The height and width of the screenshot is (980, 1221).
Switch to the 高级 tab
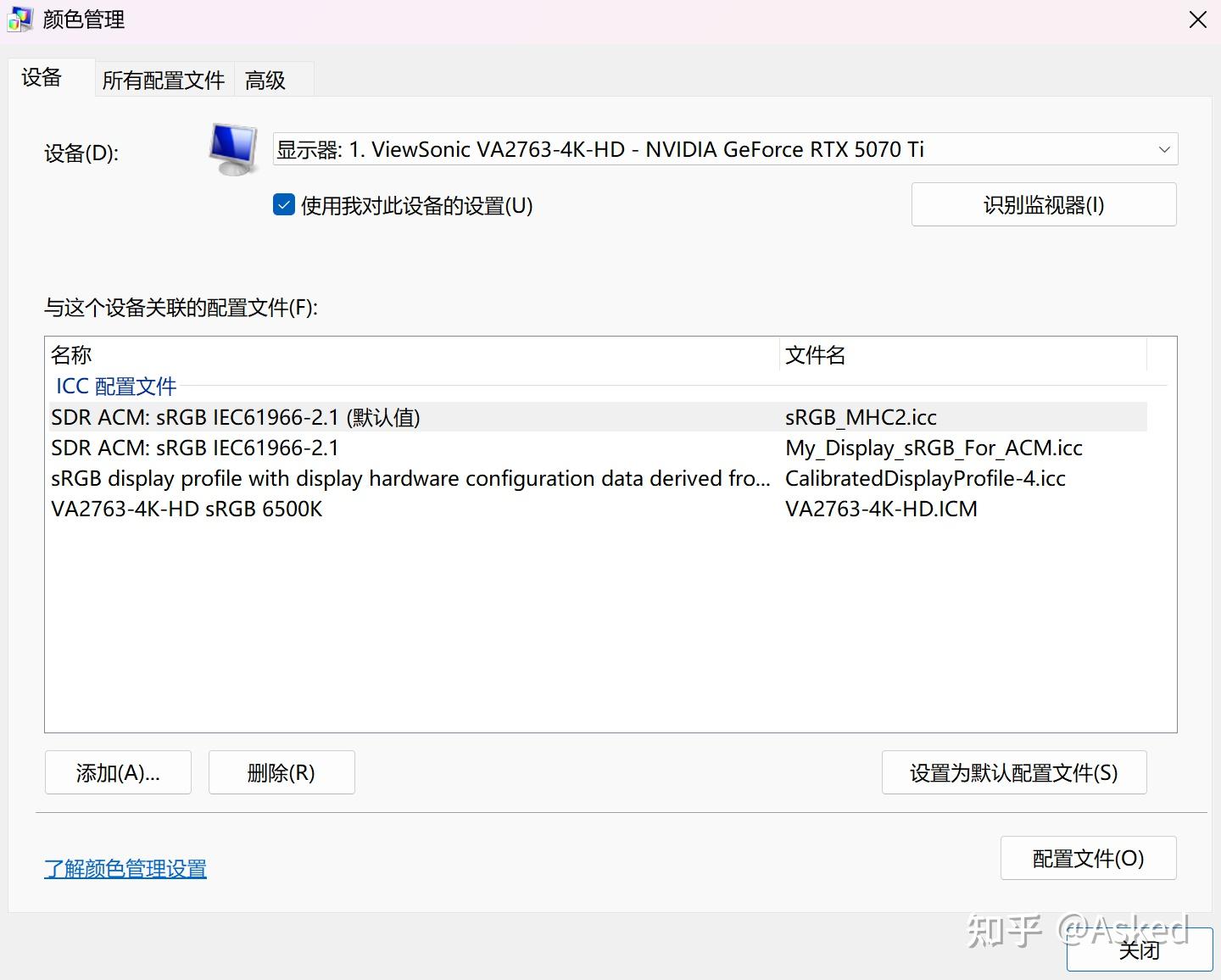pyautogui.click(x=265, y=79)
